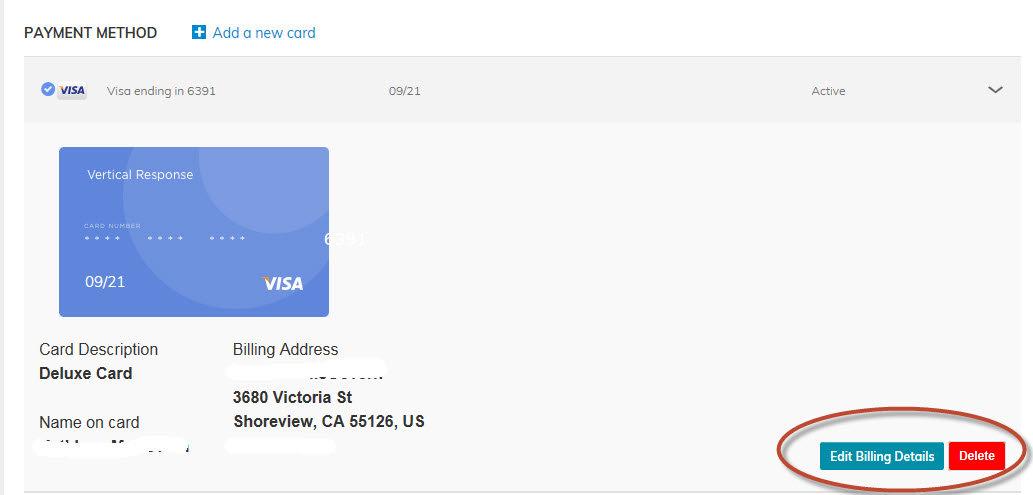Click the Edit Billing Details button
This screenshot has width=1033, height=495.
click(881, 456)
